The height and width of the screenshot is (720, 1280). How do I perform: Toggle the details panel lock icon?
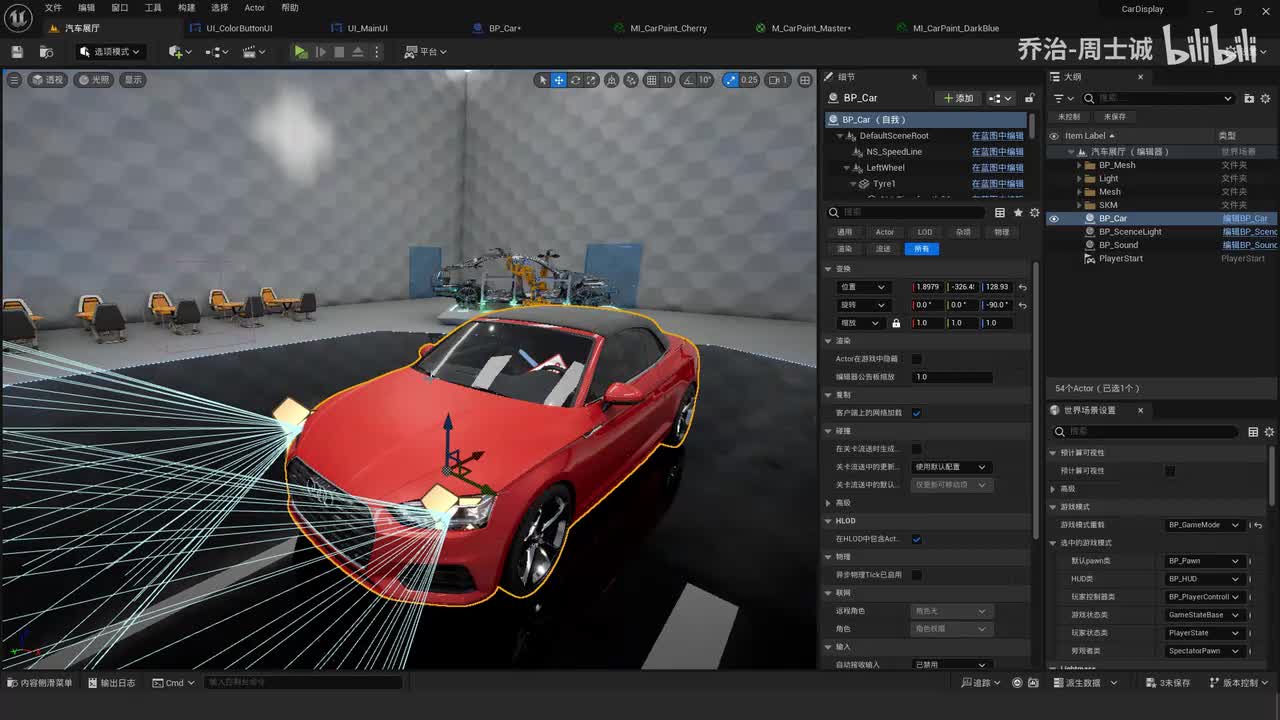[x=1029, y=98]
